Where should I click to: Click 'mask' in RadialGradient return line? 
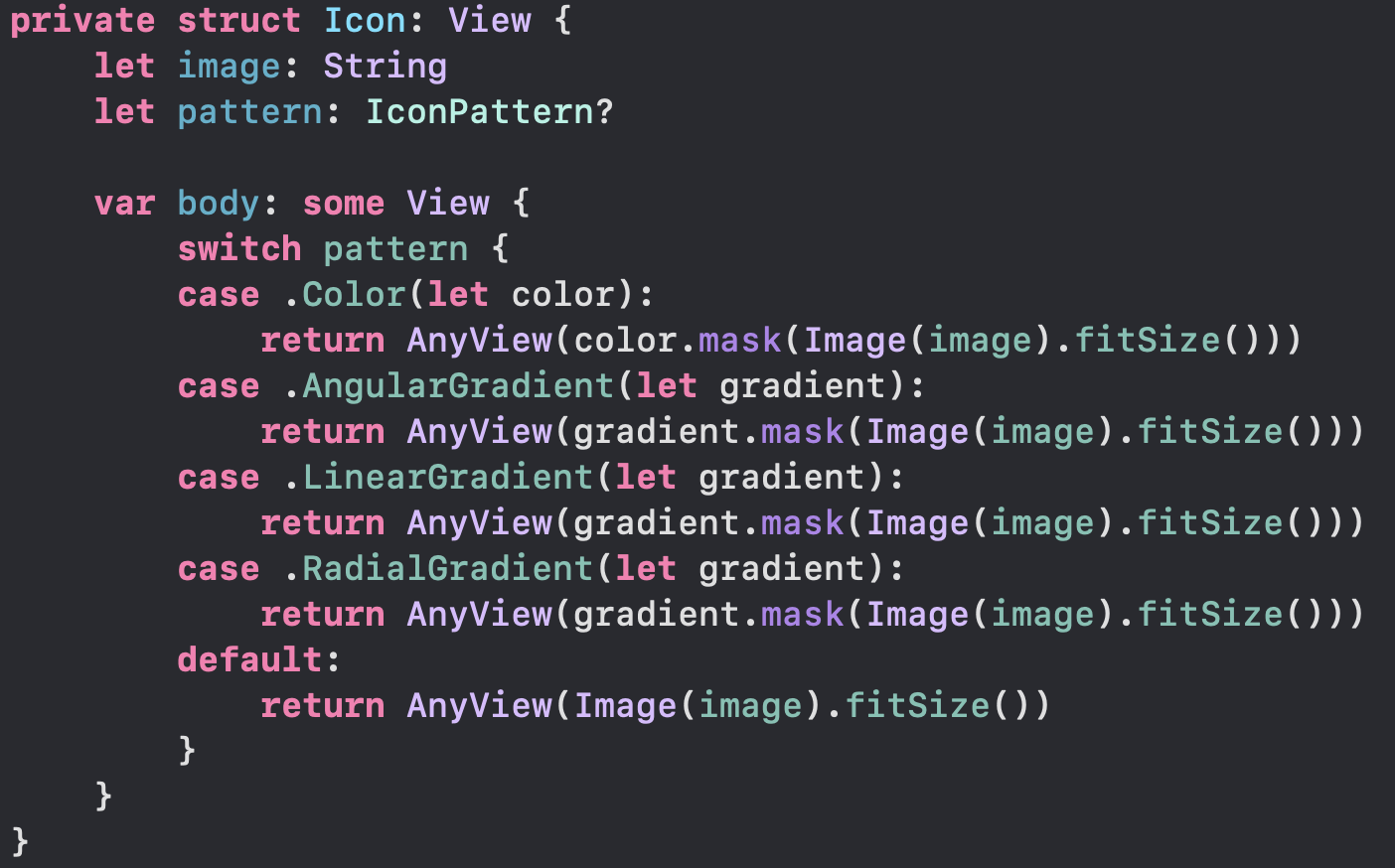point(803,615)
